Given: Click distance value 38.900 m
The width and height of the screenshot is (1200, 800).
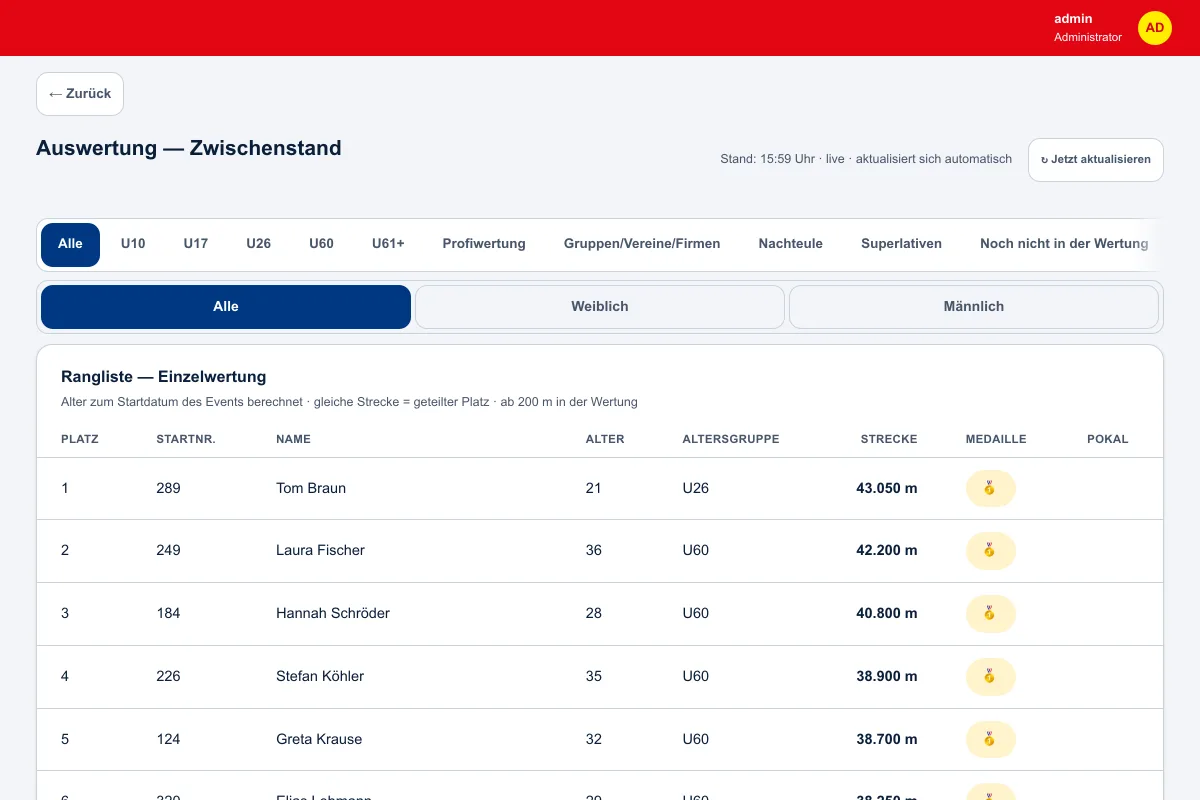Looking at the screenshot, I should (x=887, y=677).
